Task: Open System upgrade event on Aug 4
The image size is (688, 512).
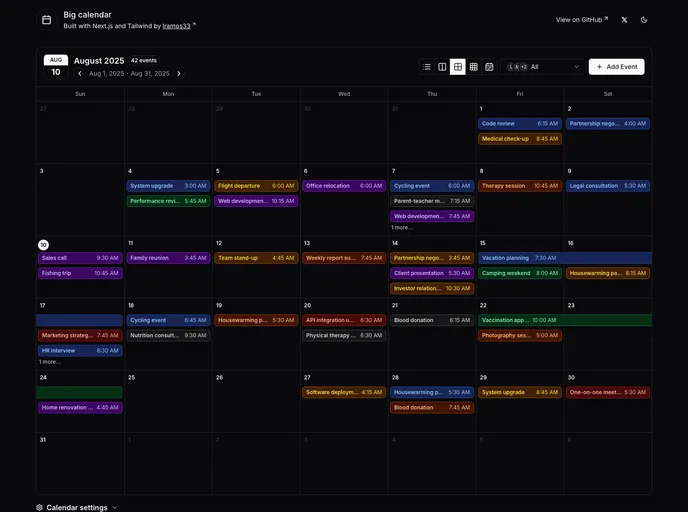Action: click(168, 186)
